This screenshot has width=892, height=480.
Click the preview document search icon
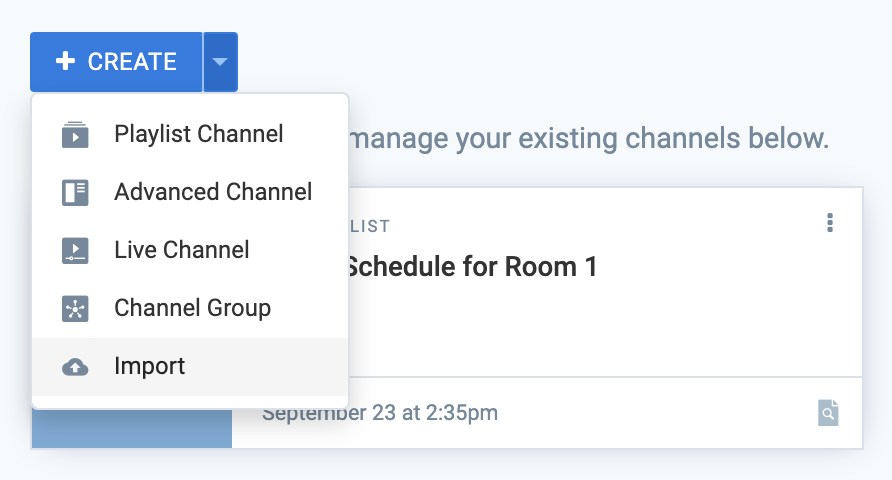pyautogui.click(x=828, y=413)
